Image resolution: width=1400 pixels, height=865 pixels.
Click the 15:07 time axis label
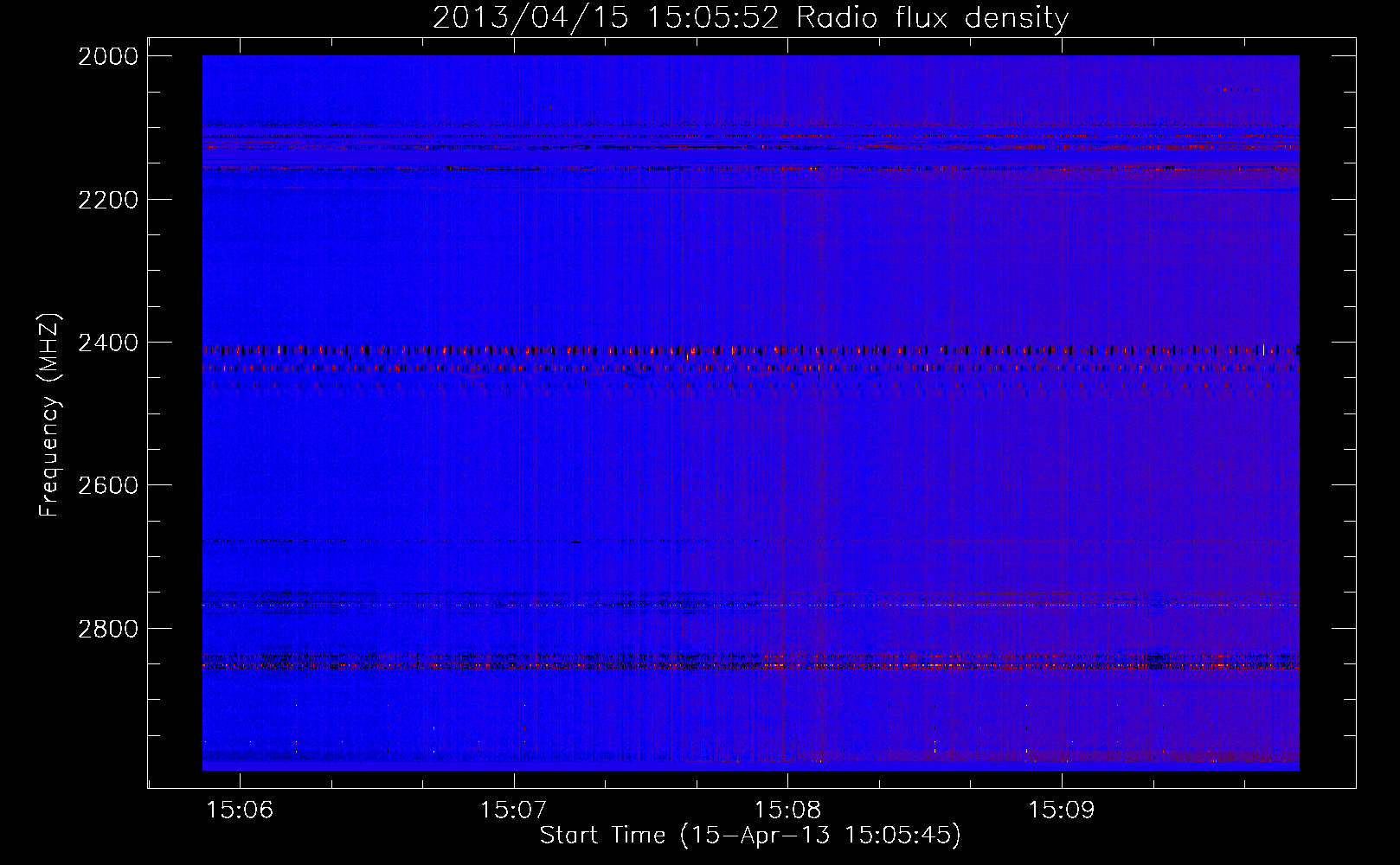click(x=514, y=810)
